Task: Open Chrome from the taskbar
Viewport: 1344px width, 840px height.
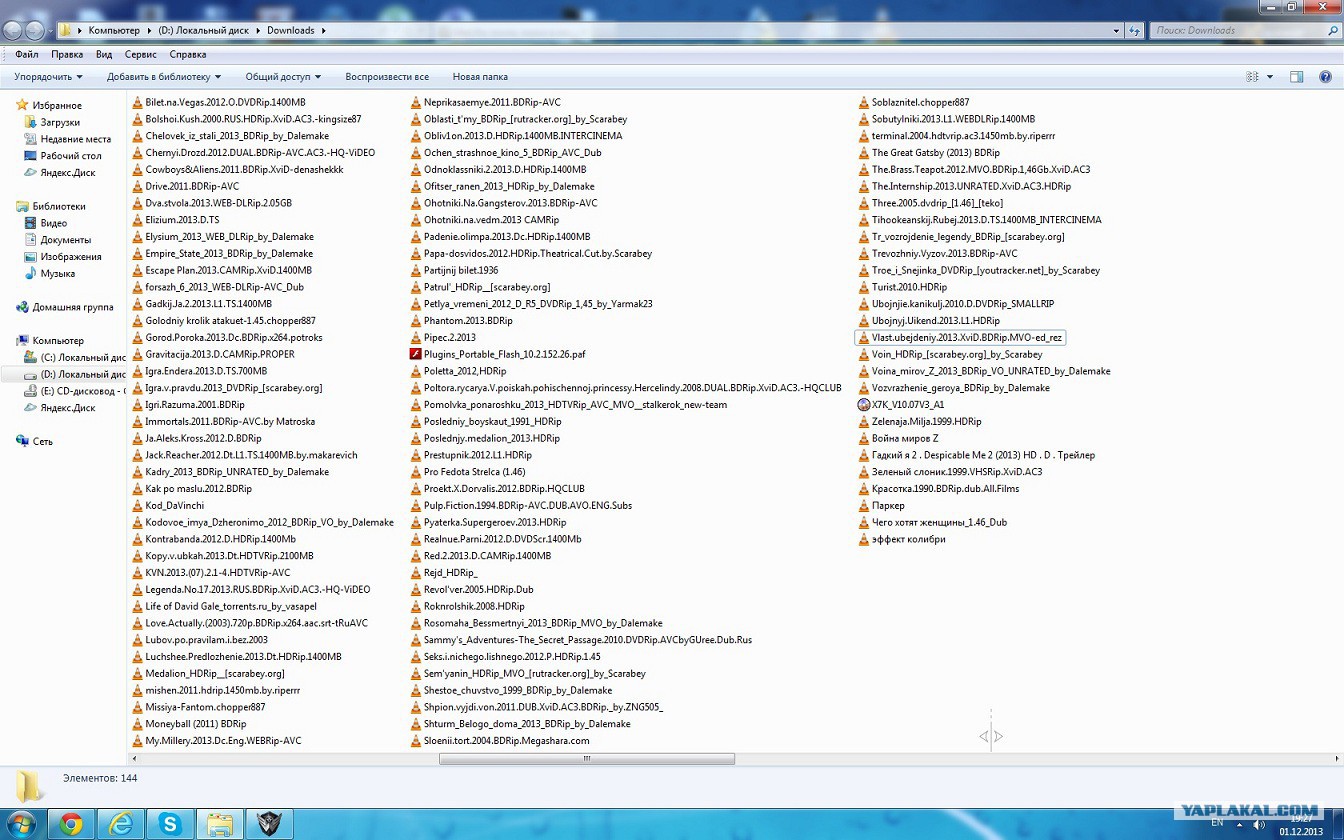Action: (71, 824)
